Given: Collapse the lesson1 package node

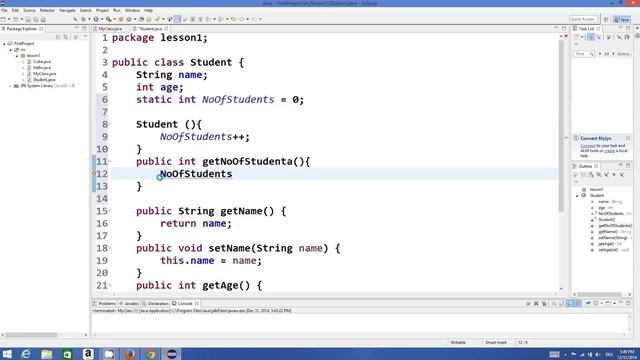Looking at the screenshot, I should pyautogui.click(x=17, y=56).
